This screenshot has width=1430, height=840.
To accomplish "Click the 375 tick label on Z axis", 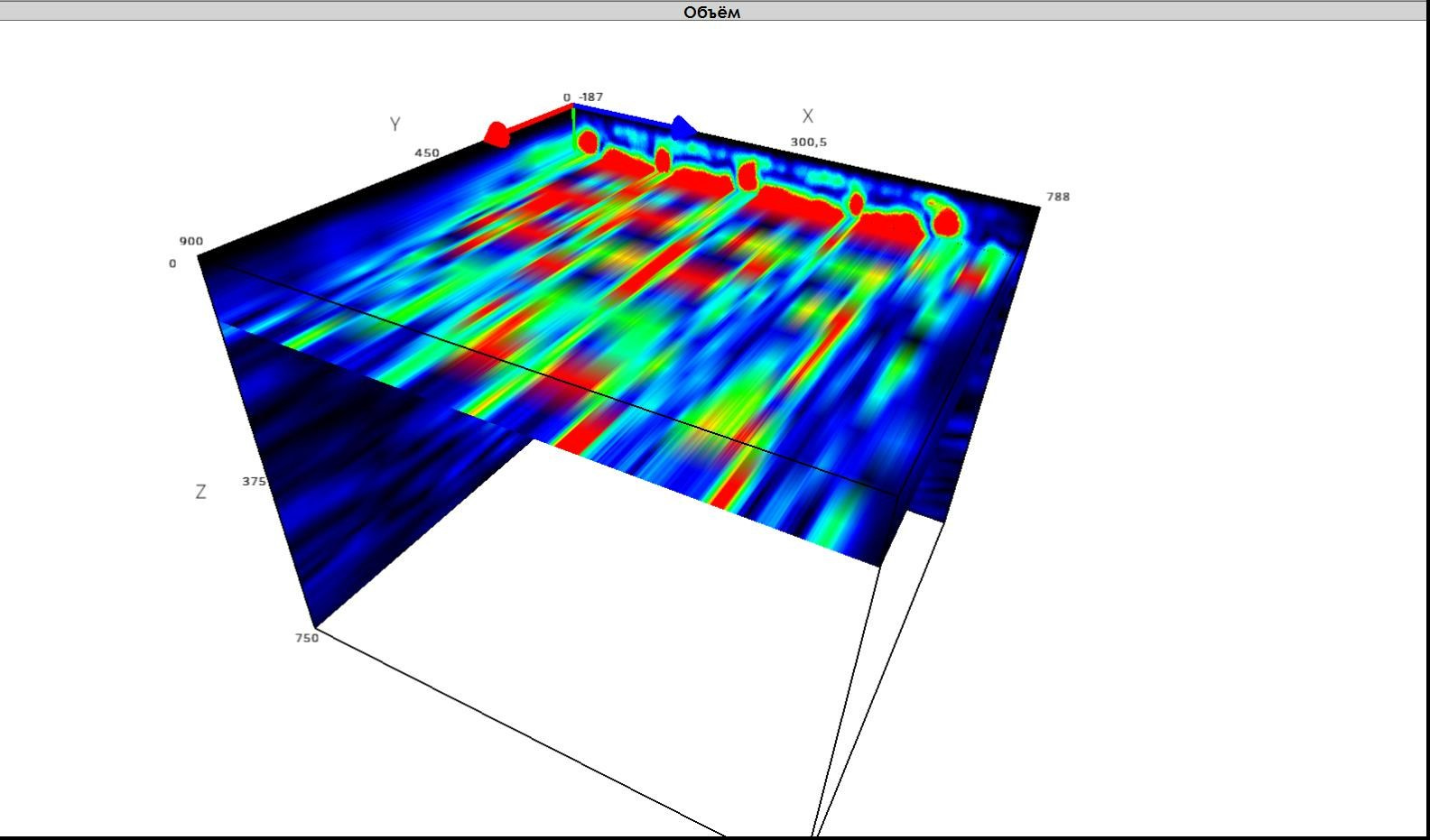I will [254, 482].
